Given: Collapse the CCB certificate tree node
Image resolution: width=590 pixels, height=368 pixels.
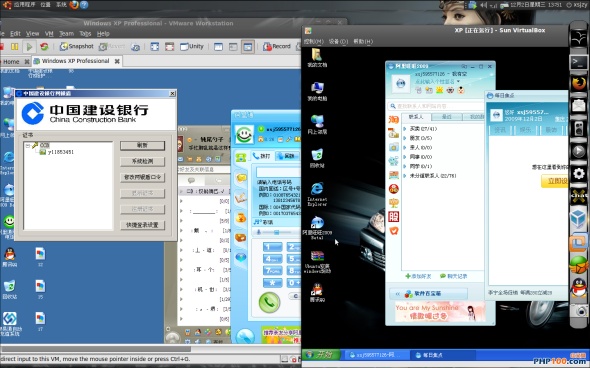Looking at the screenshot, I should [27, 145].
